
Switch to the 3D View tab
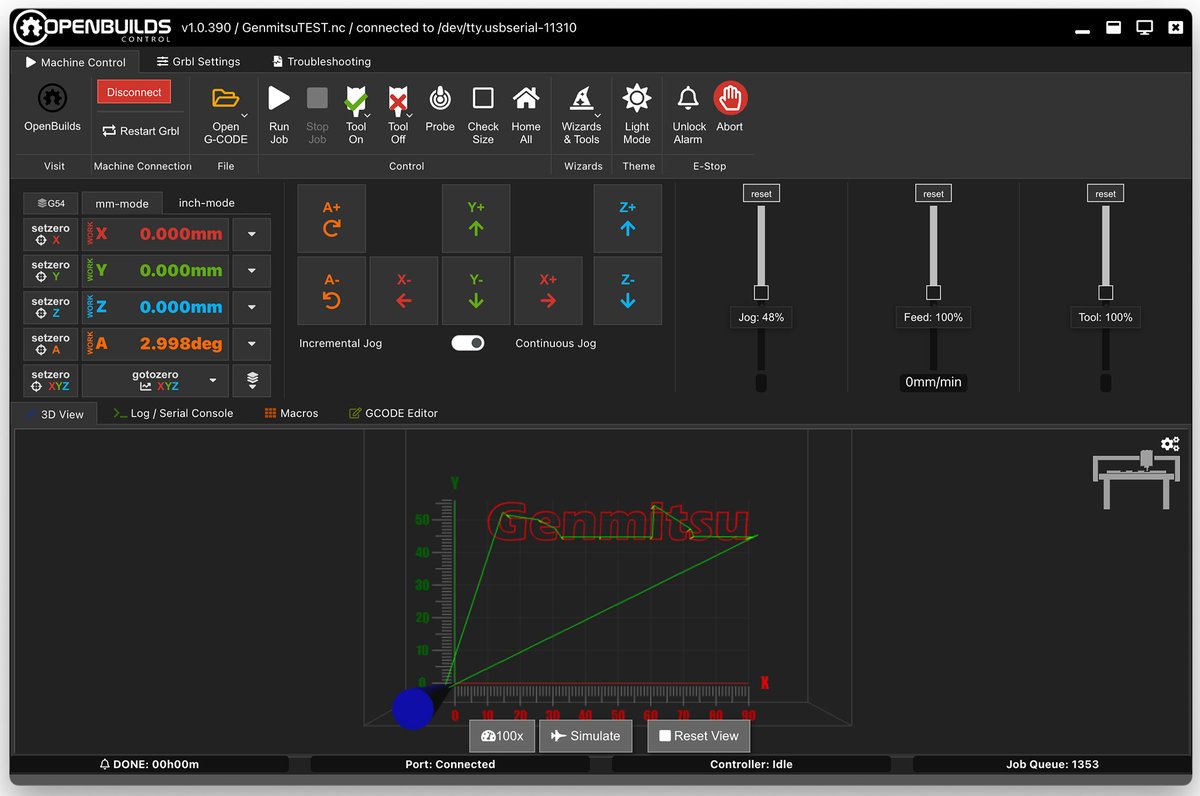(55, 413)
